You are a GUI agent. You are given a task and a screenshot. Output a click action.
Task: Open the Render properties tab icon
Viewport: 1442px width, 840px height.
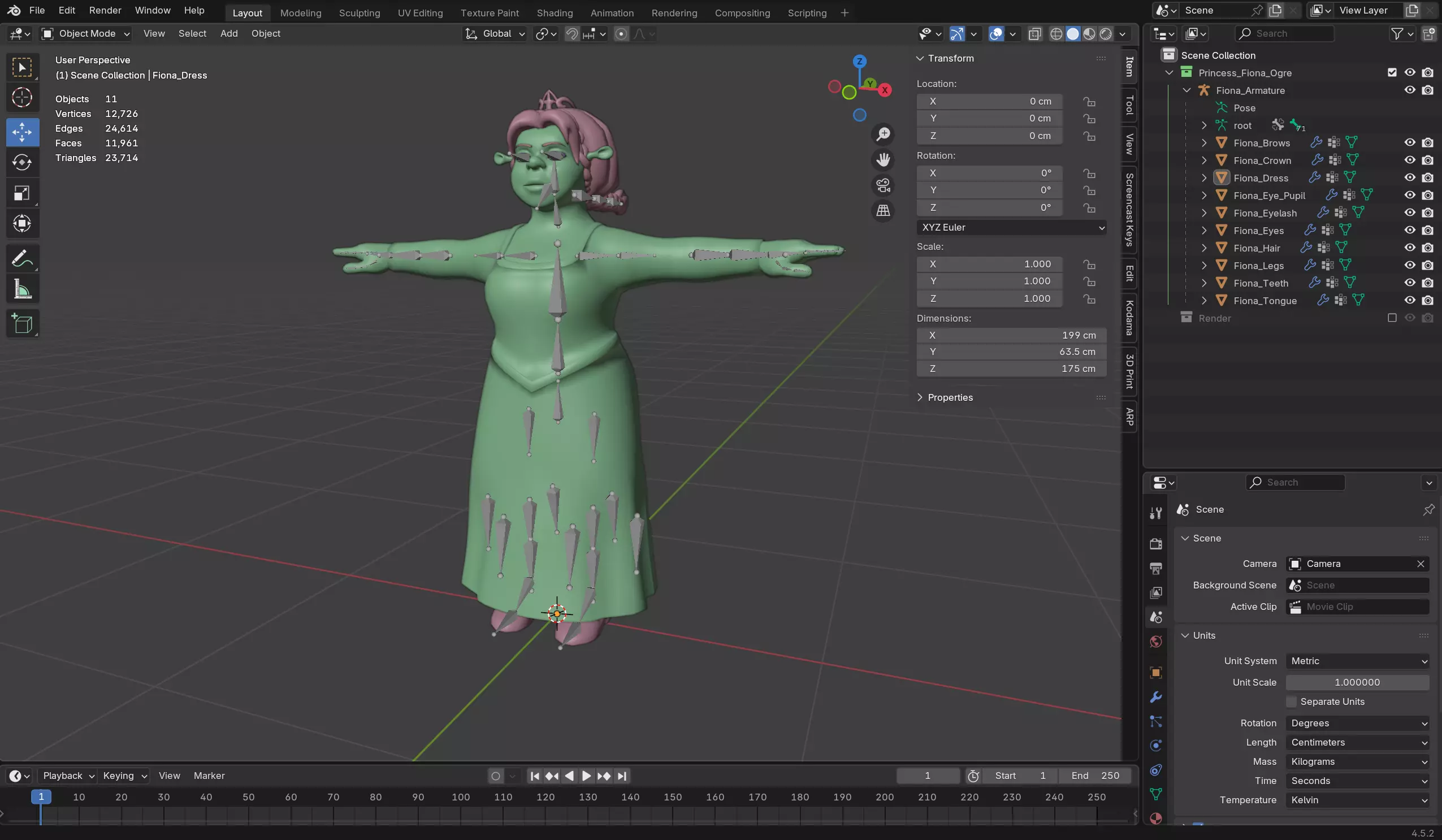tap(1156, 544)
